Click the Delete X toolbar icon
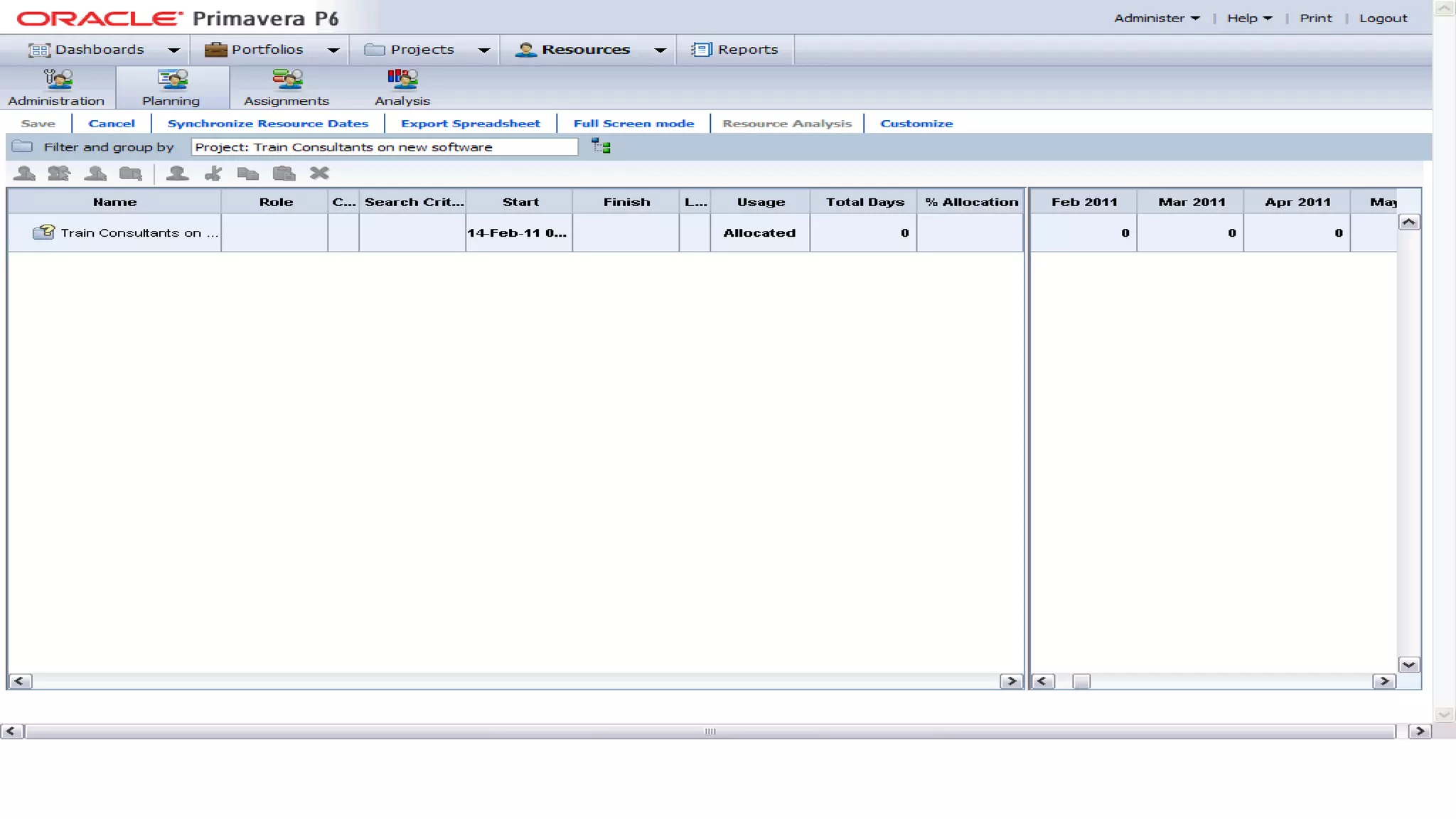Screen dimensions: 1456x819 (319, 173)
